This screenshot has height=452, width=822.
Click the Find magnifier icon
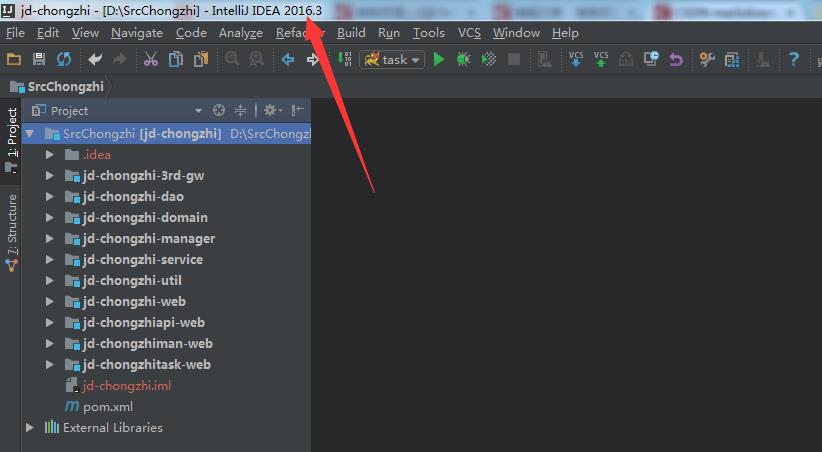[x=232, y=59]
